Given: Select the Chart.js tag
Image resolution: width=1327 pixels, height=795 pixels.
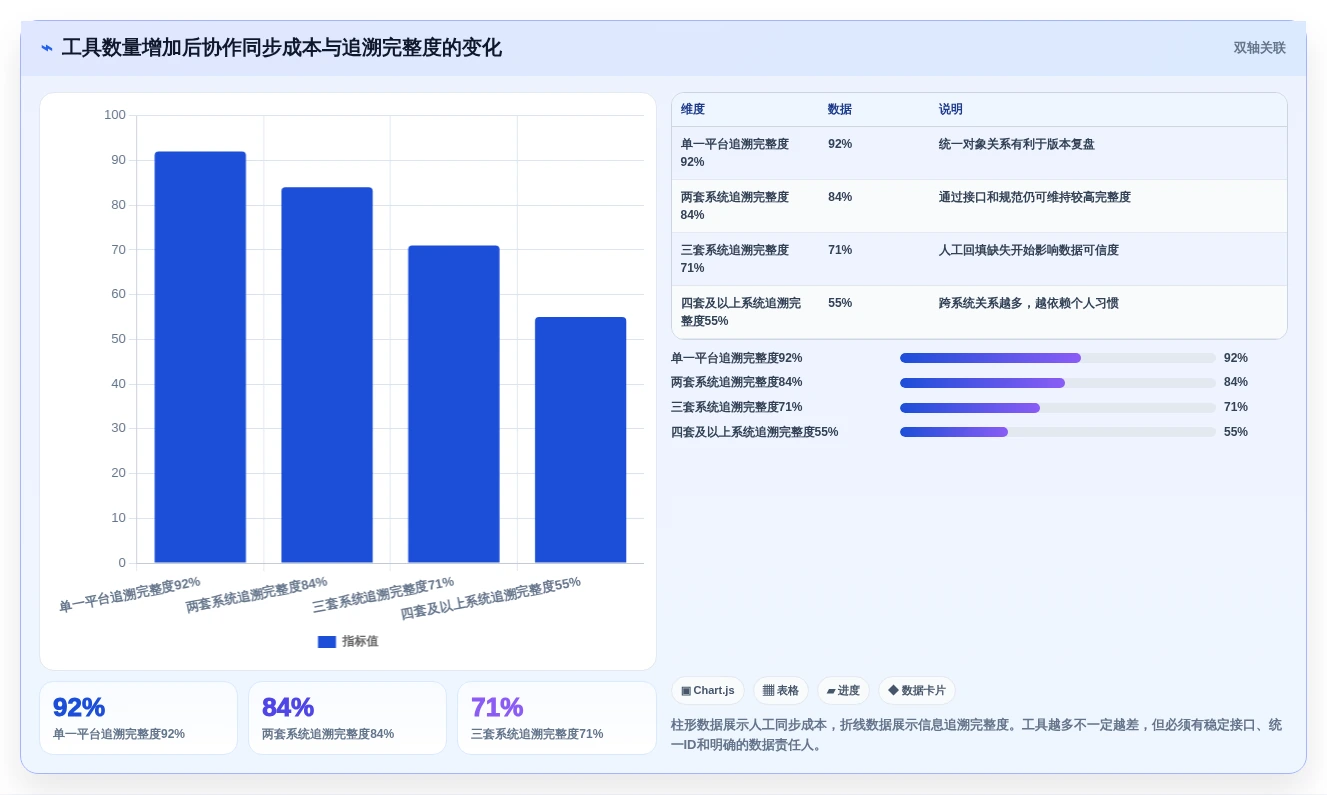Looking at the screenshot, I should pos(708,691).
